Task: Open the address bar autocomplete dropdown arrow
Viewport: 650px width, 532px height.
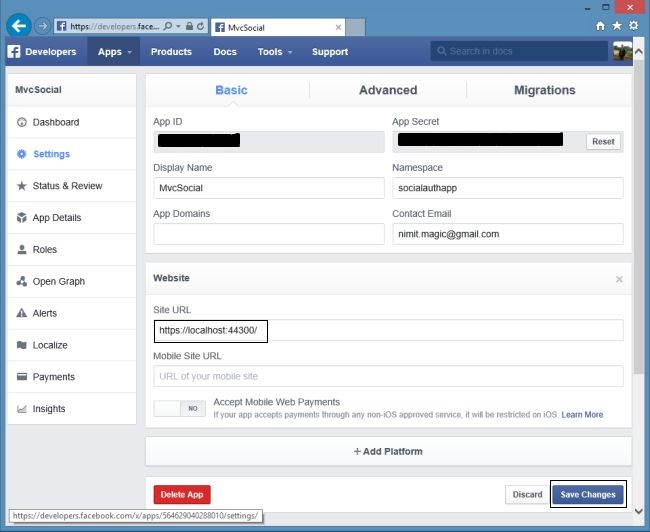Action: [x=178, y=26]
